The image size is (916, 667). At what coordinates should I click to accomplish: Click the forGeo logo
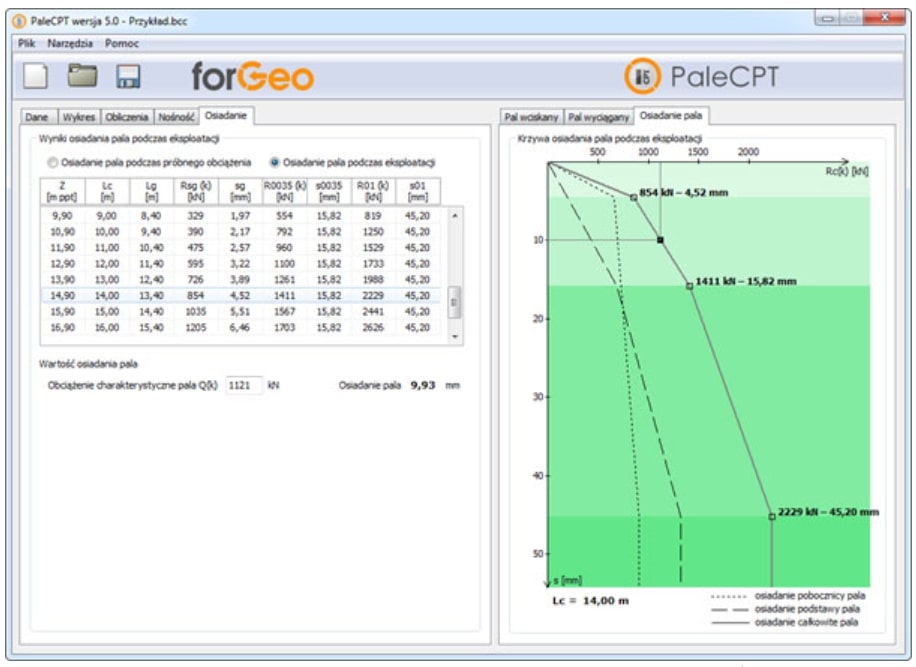click(252, 77)
